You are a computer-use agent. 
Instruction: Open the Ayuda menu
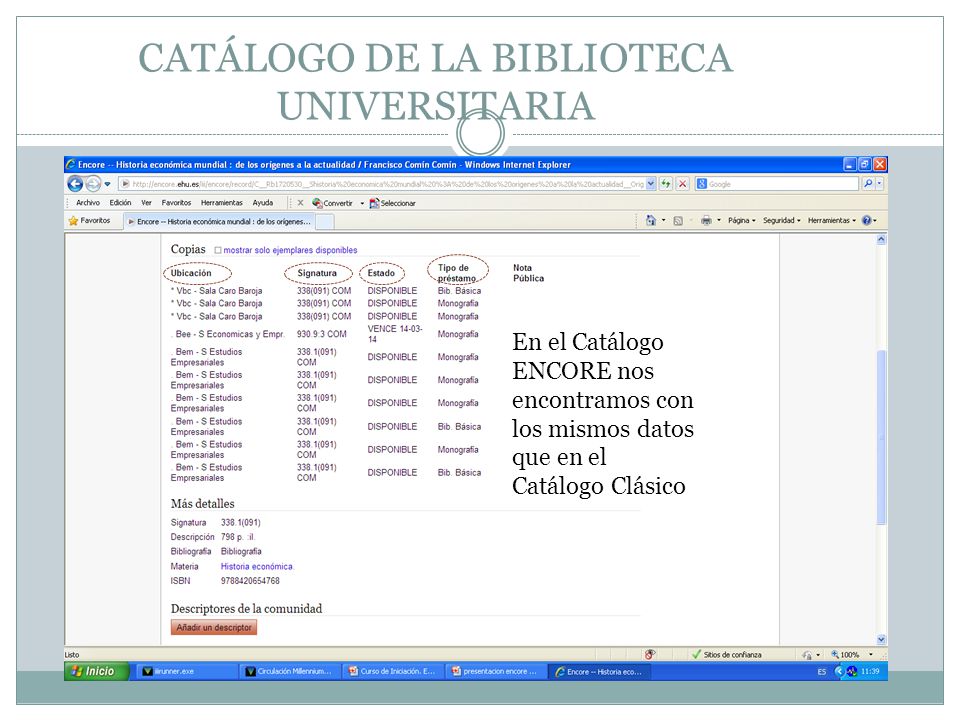pos(263,203)
